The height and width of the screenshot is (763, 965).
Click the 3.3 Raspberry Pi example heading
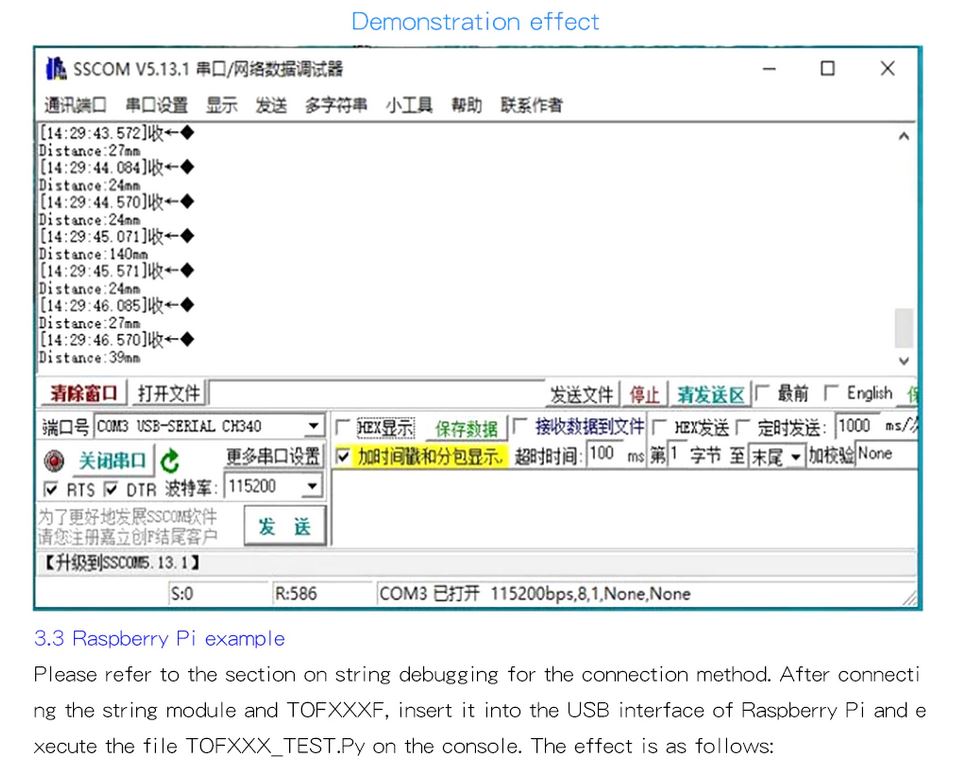coord(159,639)
